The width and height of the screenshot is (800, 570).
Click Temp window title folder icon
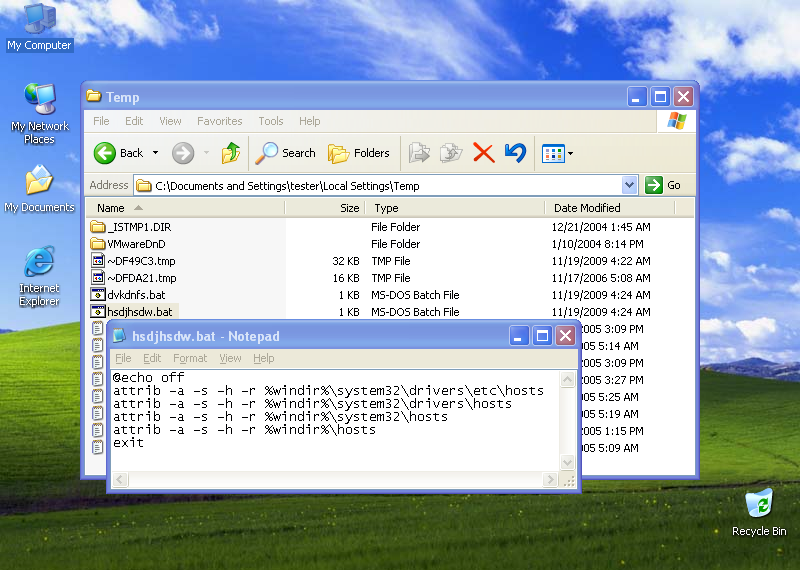point(93,96)
